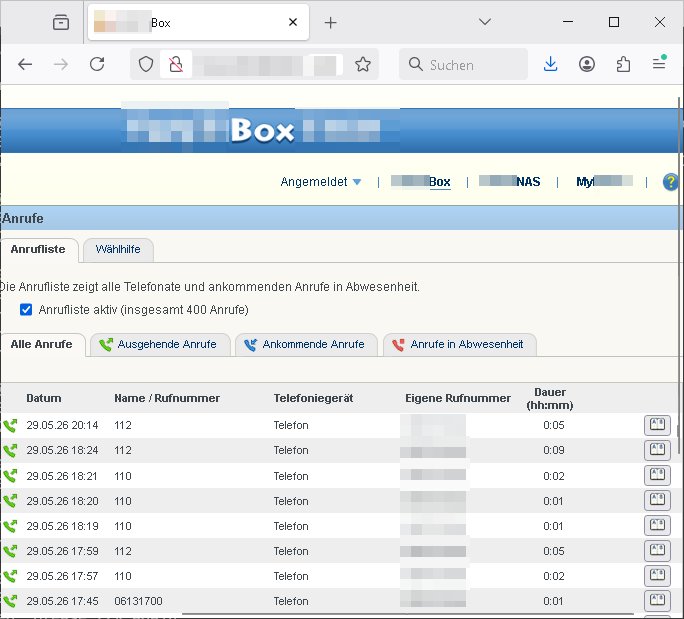
Task: Sort by Eigene Rufnummer column
Action: click(458, 398)
